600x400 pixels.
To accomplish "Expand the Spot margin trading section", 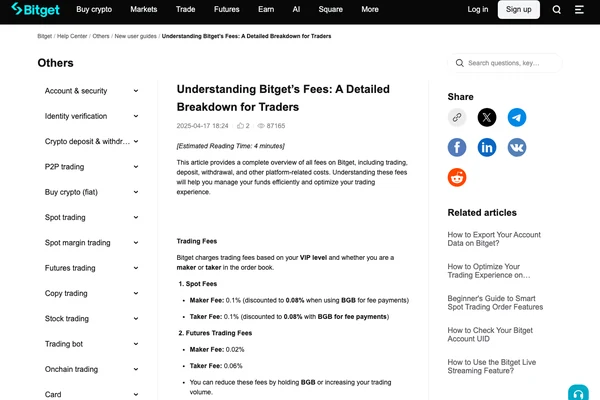I will pyautogui.click(x=91, y=243).
